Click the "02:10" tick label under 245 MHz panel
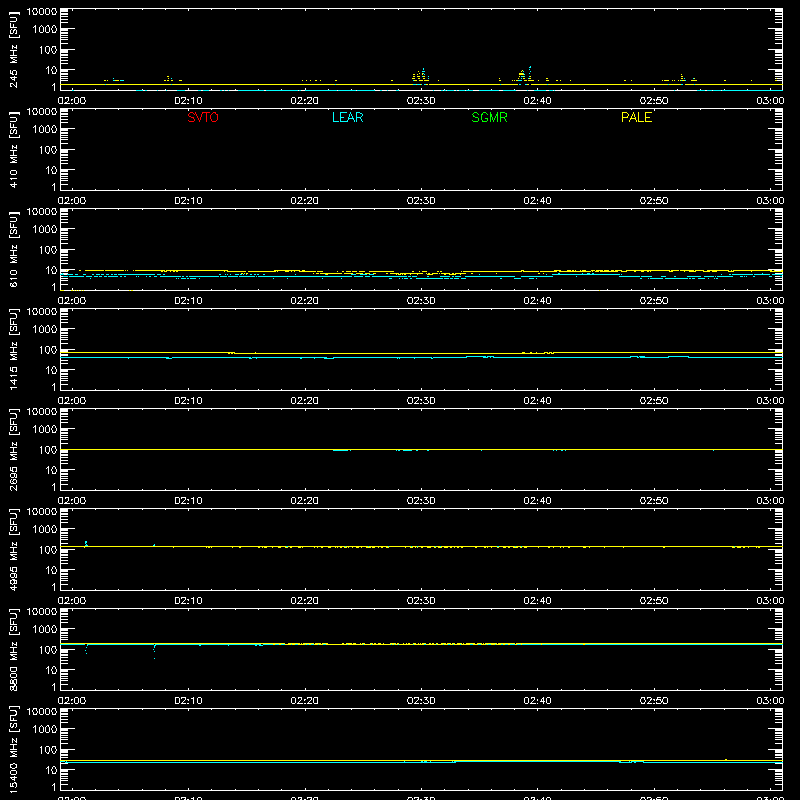 188,101
